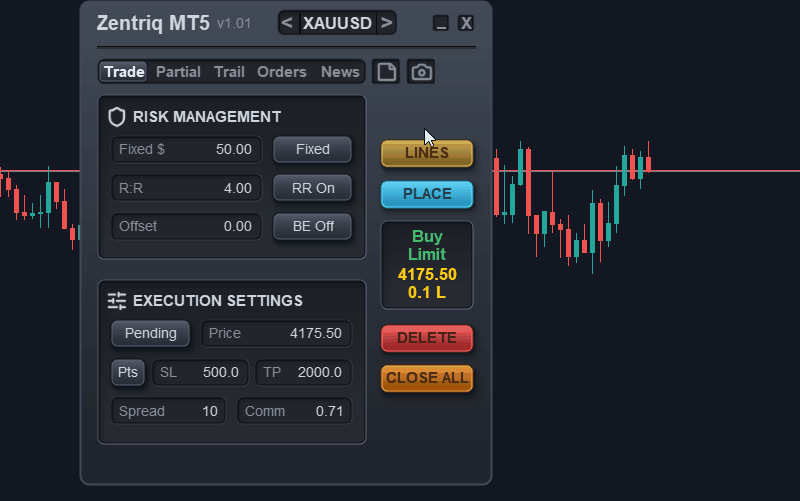
Task: Take a screenshot with the camera icon
Action: click(421, 72)
